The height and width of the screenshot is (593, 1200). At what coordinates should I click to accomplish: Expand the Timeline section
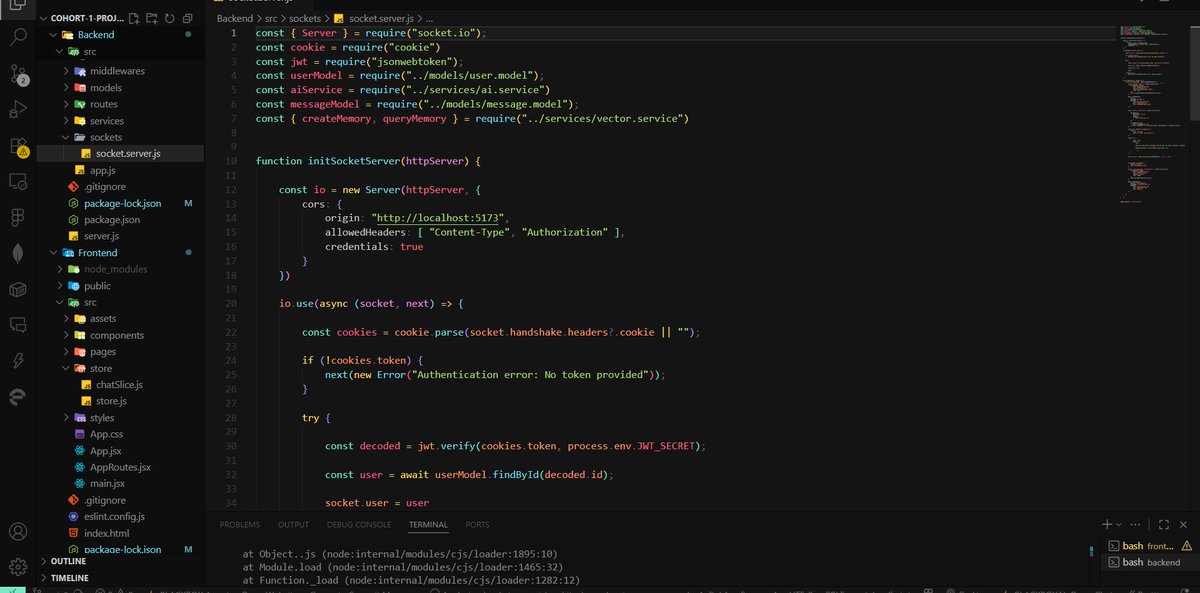coord(120,578)
